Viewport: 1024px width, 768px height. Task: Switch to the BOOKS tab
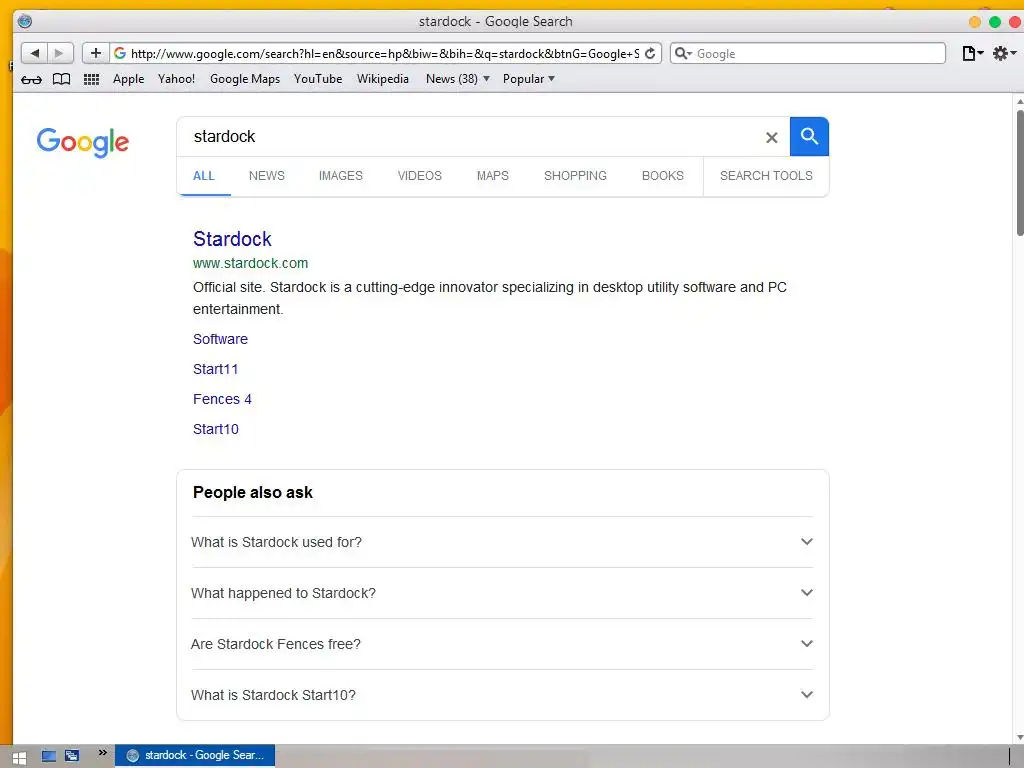pyautogui.click(x=663, y=176)
